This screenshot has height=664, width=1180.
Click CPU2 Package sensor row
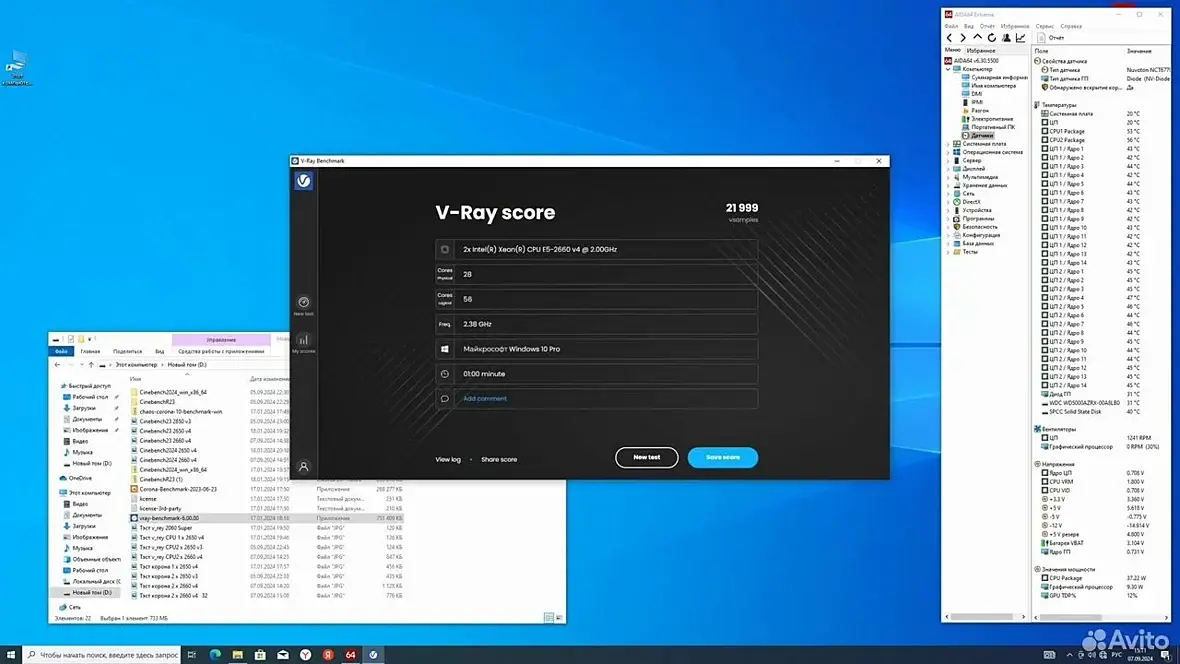coord(1100,140)
